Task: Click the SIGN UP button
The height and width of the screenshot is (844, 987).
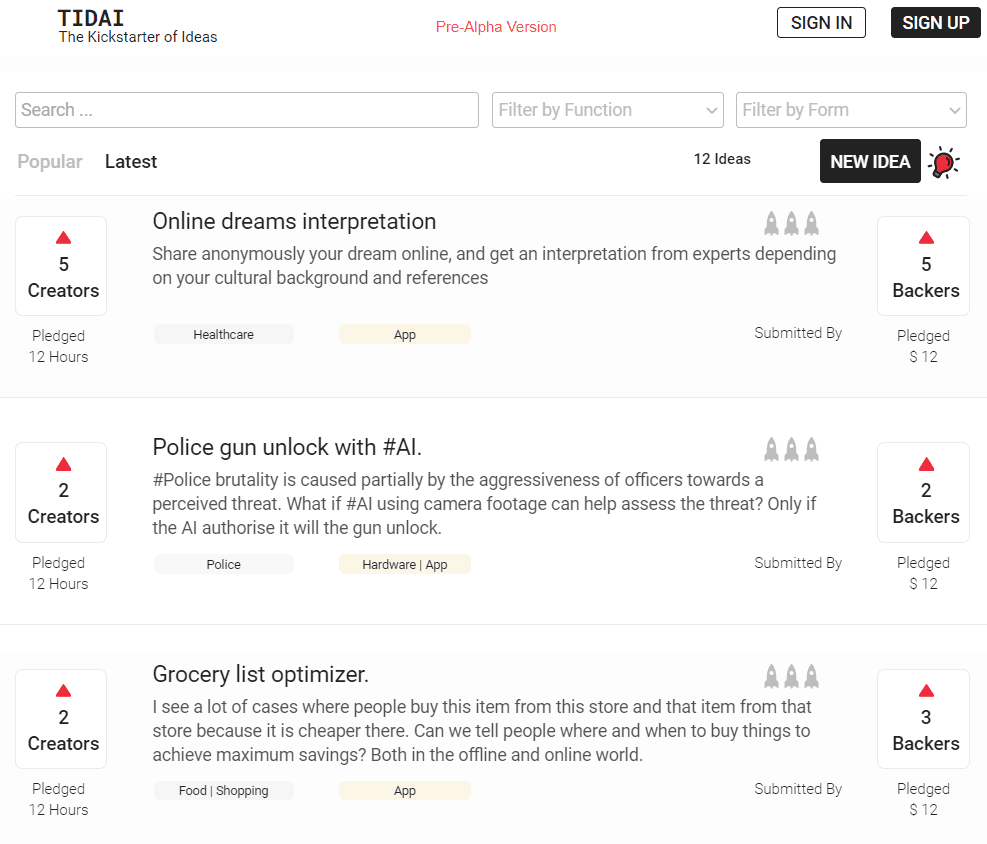Action: coord(935,23)
